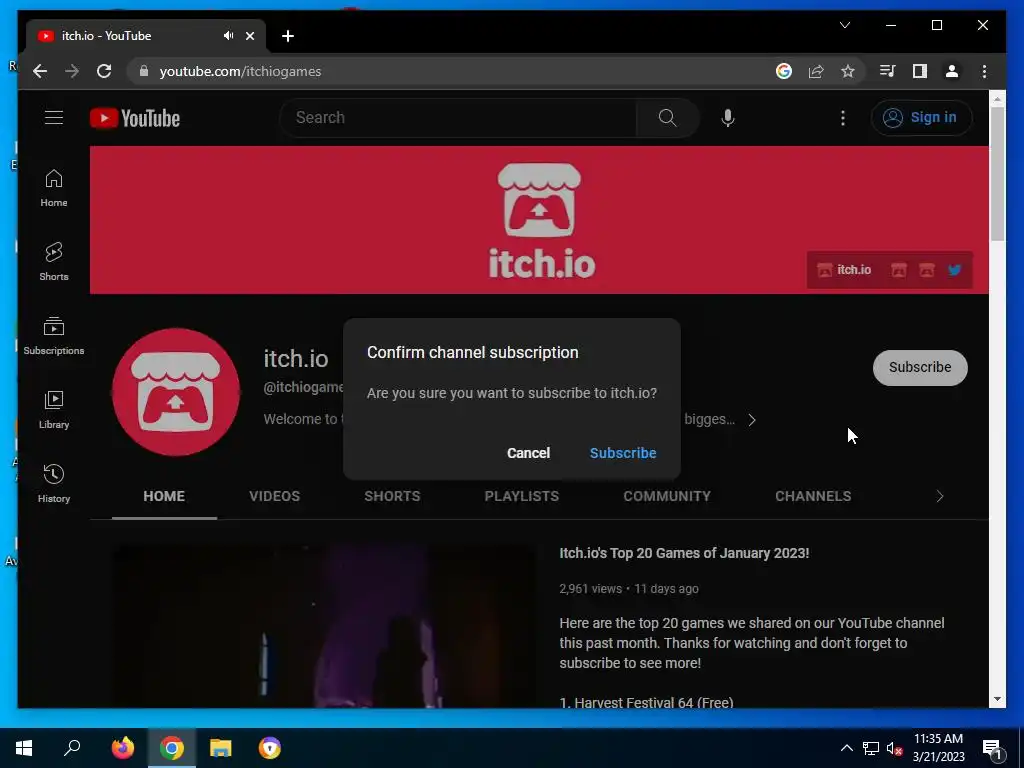1024x768 pixels.
Task: Toggle the Chrome side panel
Action: 920,71
